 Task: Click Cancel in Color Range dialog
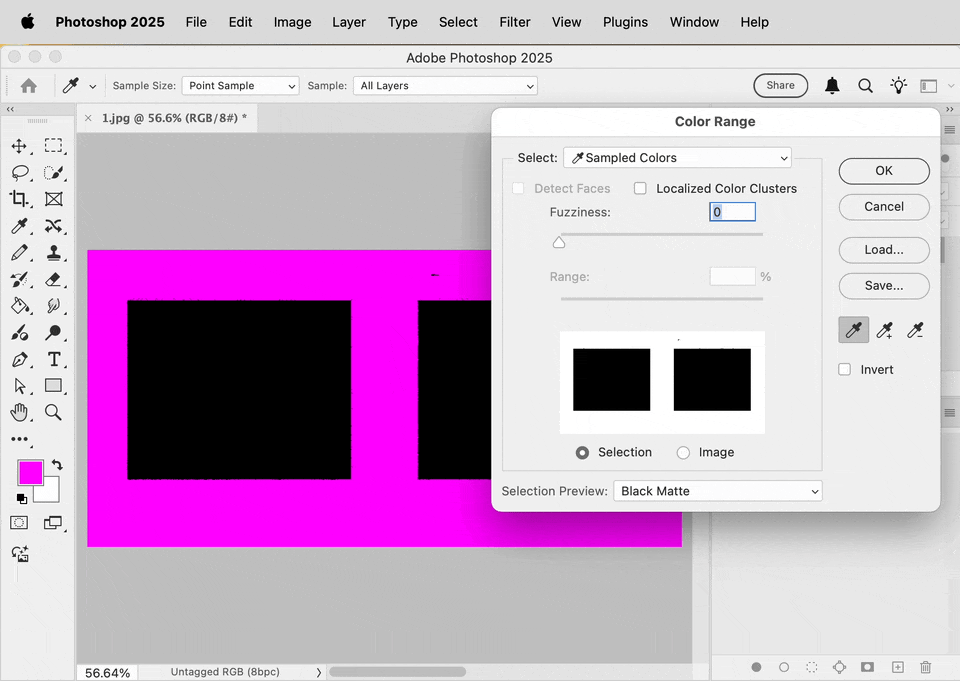884,207
